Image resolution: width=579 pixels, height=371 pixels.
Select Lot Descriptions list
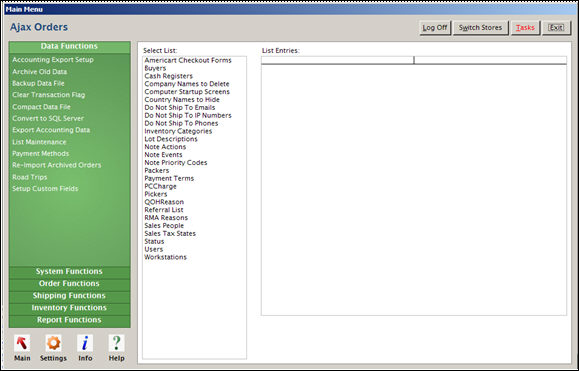point(171,139)
